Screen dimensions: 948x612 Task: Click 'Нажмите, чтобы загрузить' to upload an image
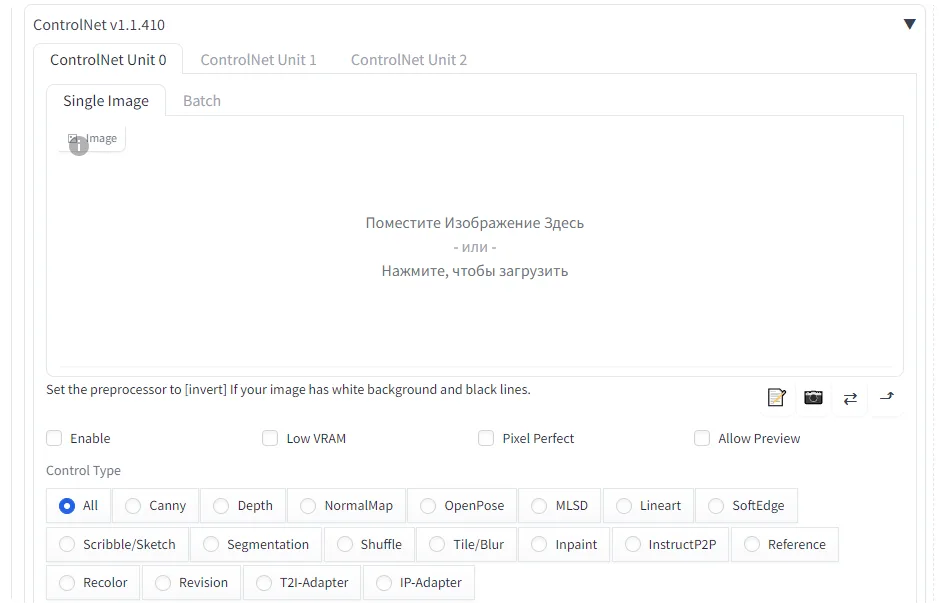475,271
